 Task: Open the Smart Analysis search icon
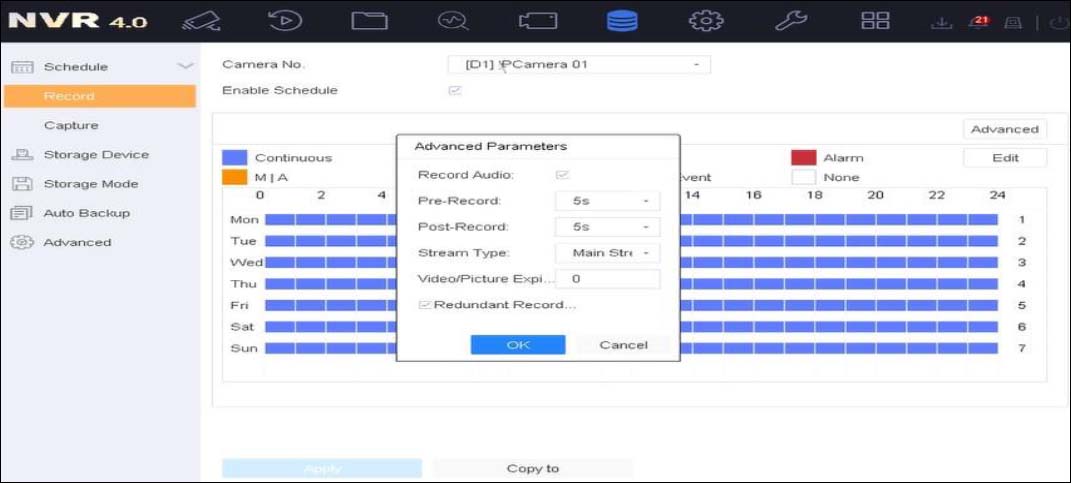point(454,21)
